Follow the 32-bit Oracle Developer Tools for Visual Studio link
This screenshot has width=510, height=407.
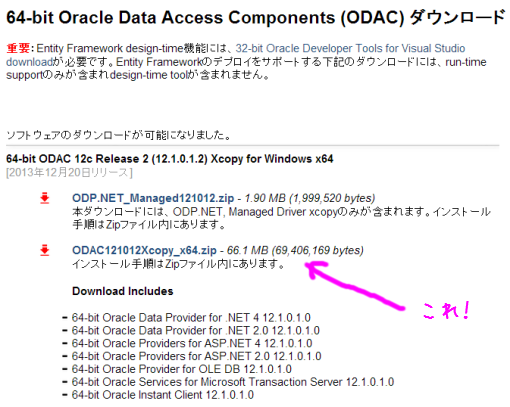tap(350, 49)
